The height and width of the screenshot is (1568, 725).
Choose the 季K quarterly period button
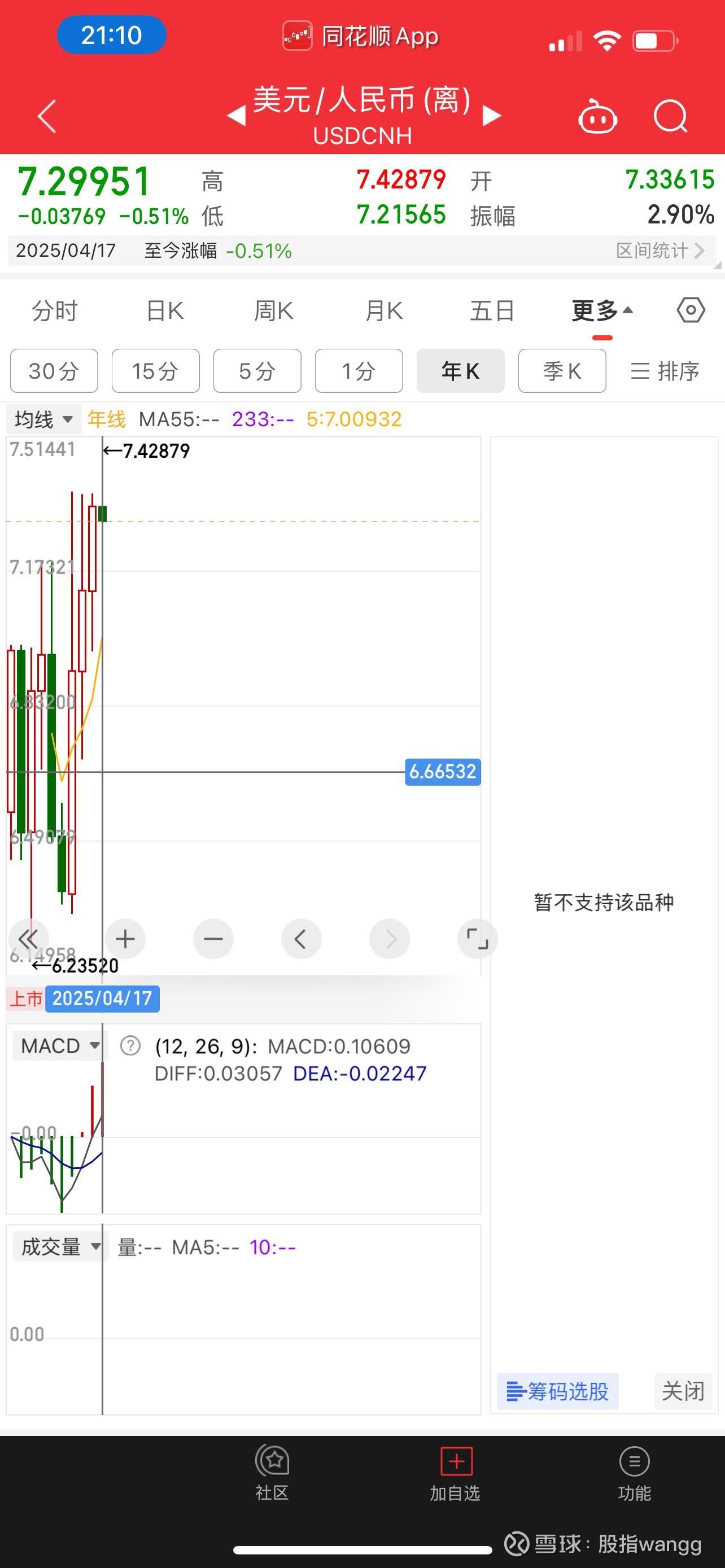[x=562, y=371]
